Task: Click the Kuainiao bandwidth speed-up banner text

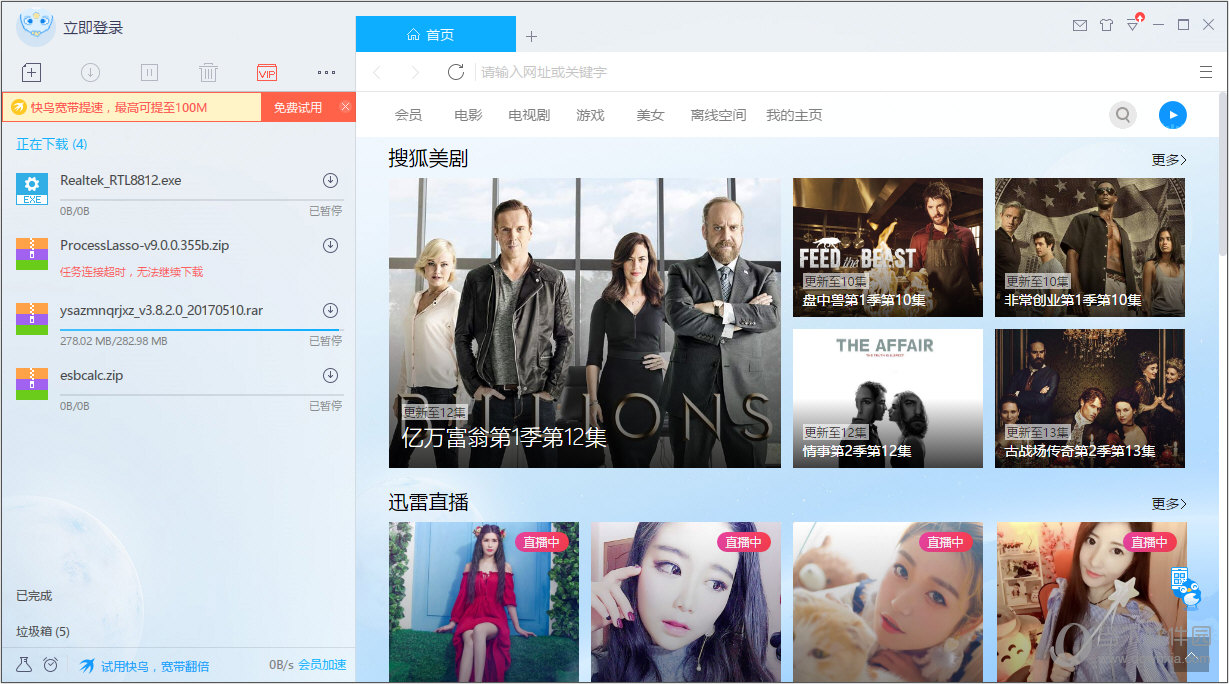Action: tap(118, 107)
